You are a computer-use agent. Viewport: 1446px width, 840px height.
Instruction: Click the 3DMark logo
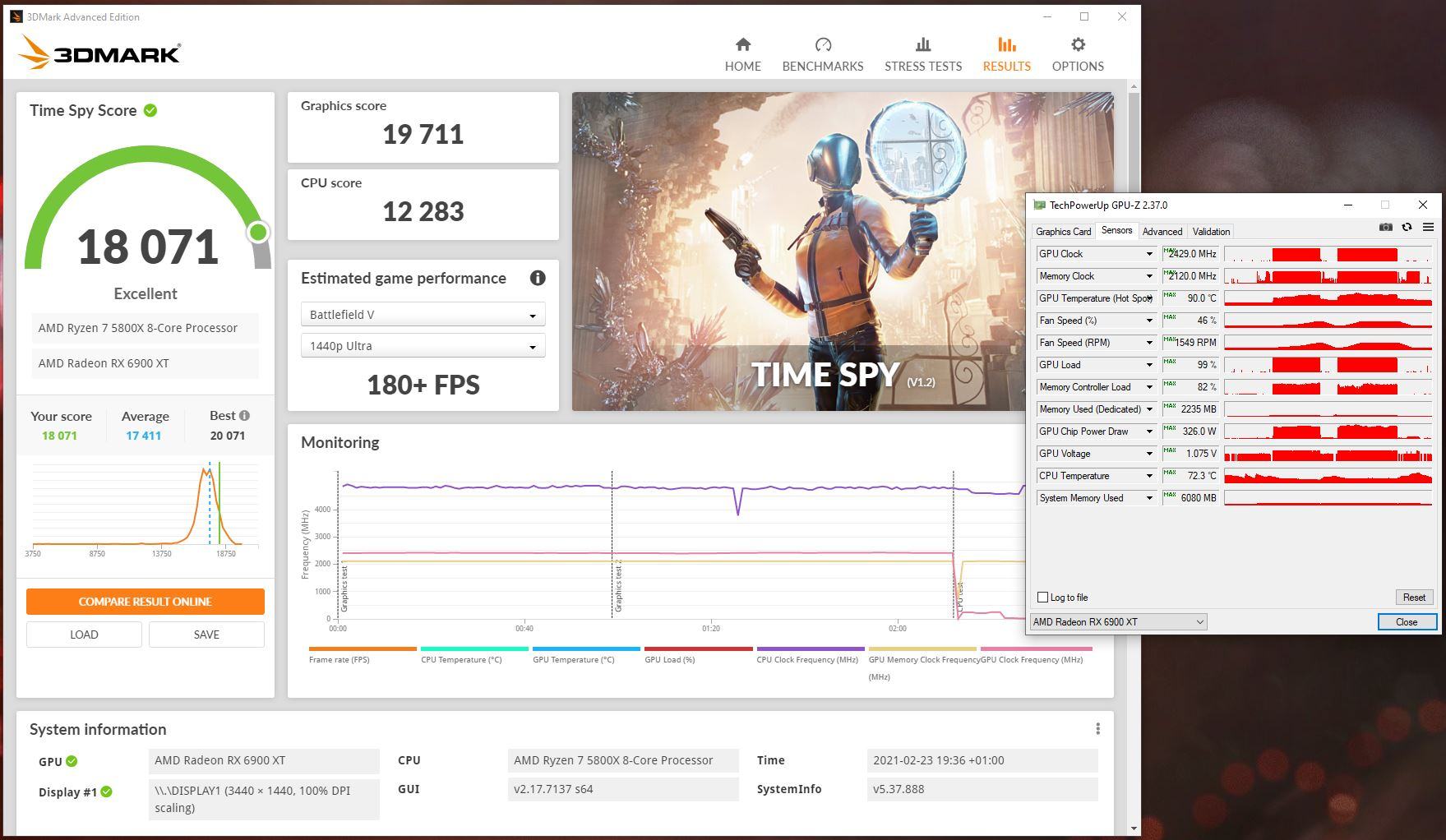coord(99,52)
